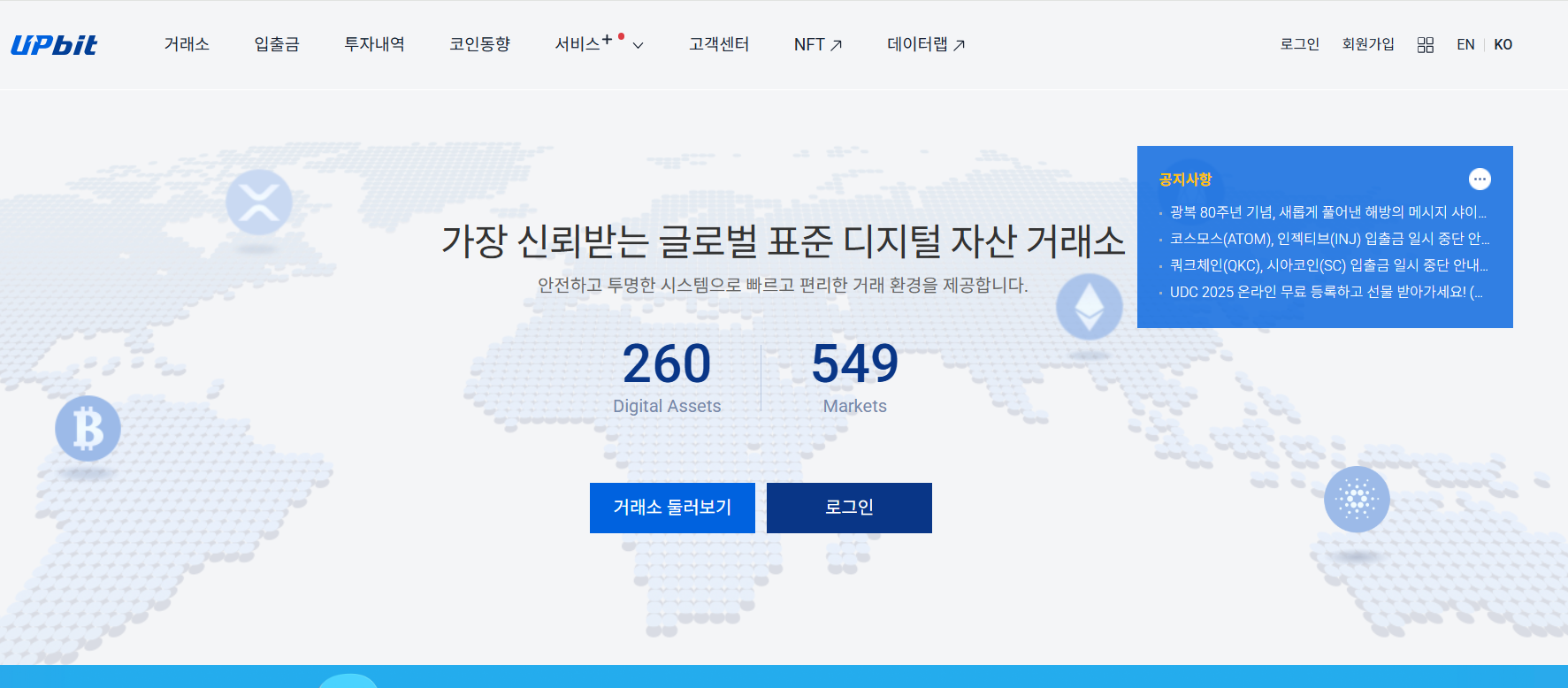Click the 가장 신뢰받는 글로벌 표준 headline

click(783, 241)
